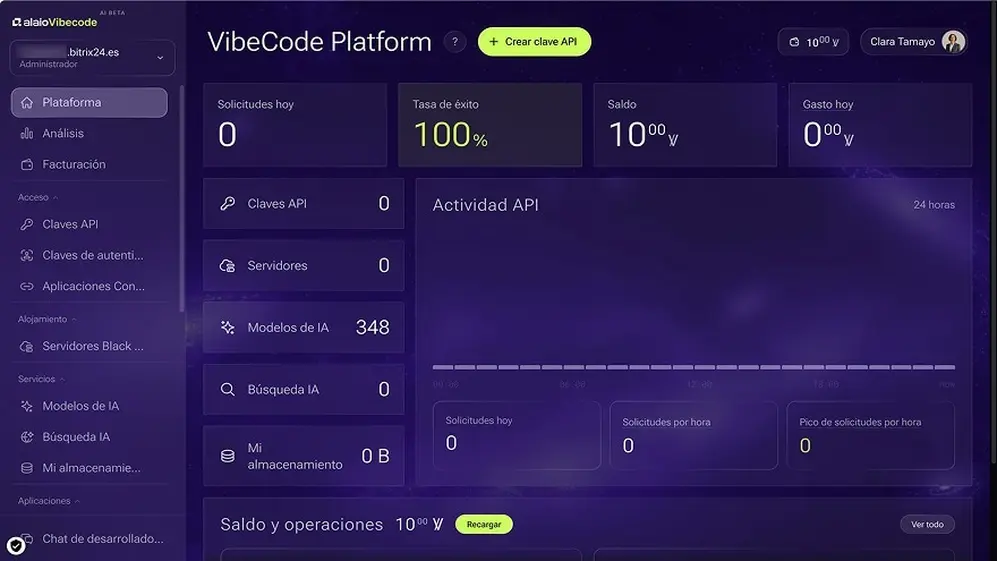Click the magnifier icon on Búsqueda IA card
This screenshot has width=997, height=561.
click(227, 389)
